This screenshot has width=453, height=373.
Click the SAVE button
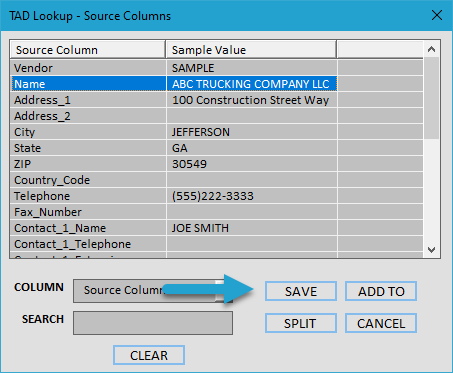301,291
